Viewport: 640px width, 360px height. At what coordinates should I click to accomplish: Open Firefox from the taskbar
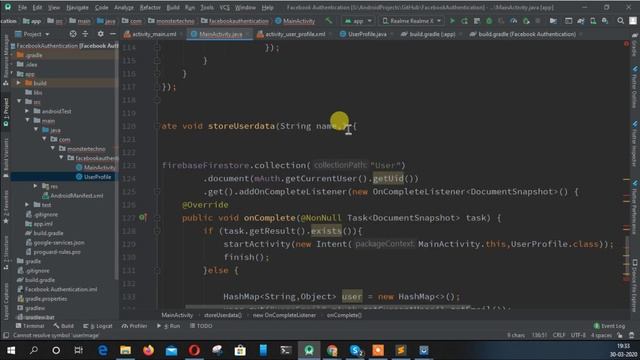pyautogui.click(x=149, y=350)
